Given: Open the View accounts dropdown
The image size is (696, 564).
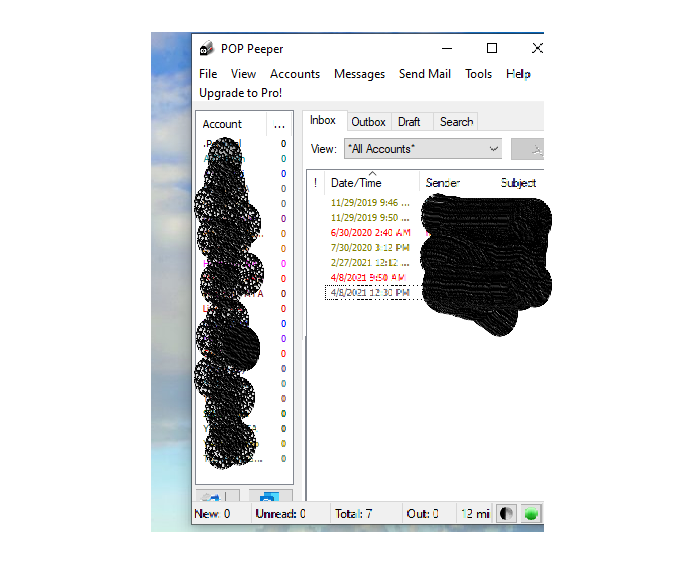Looking at the screenshot, I should coord(423,149).
